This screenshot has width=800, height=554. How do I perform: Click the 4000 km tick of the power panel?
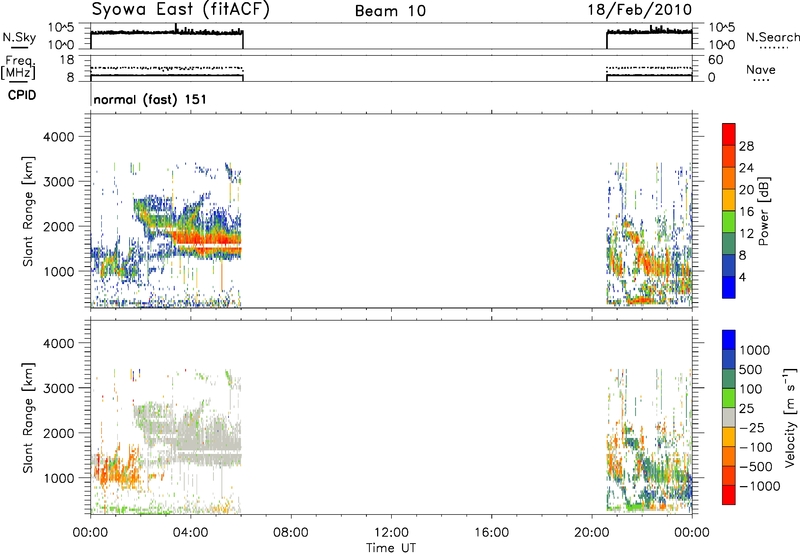59,137
